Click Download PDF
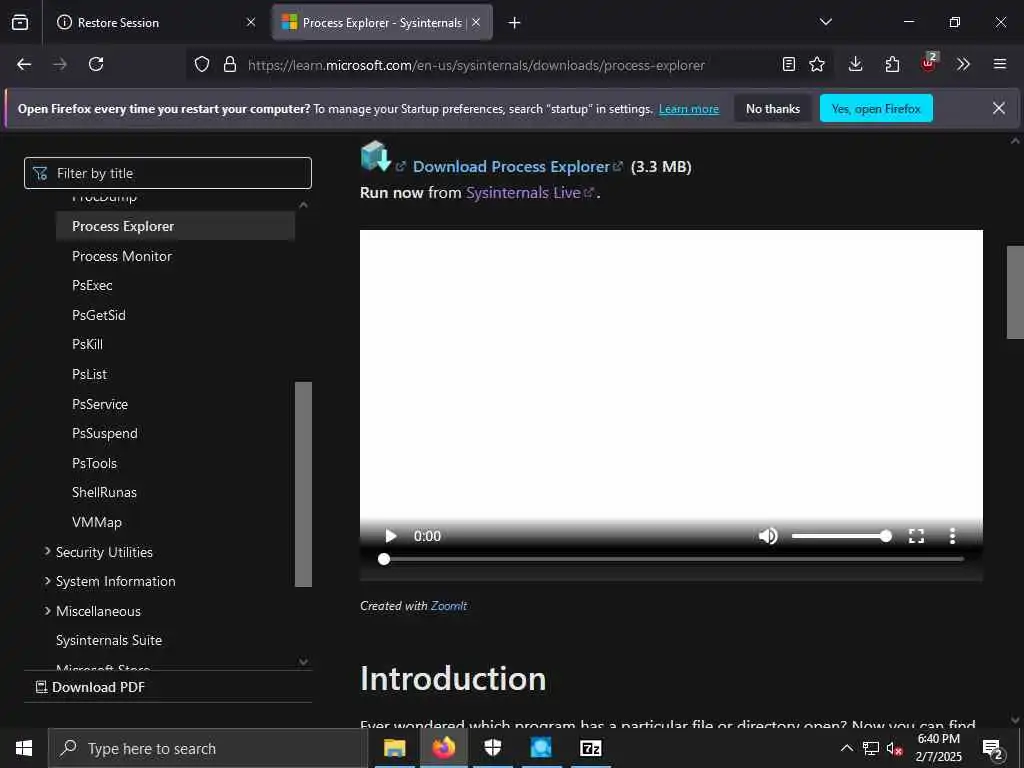Viewport: 1024px width, 768px height. (90, 687)
